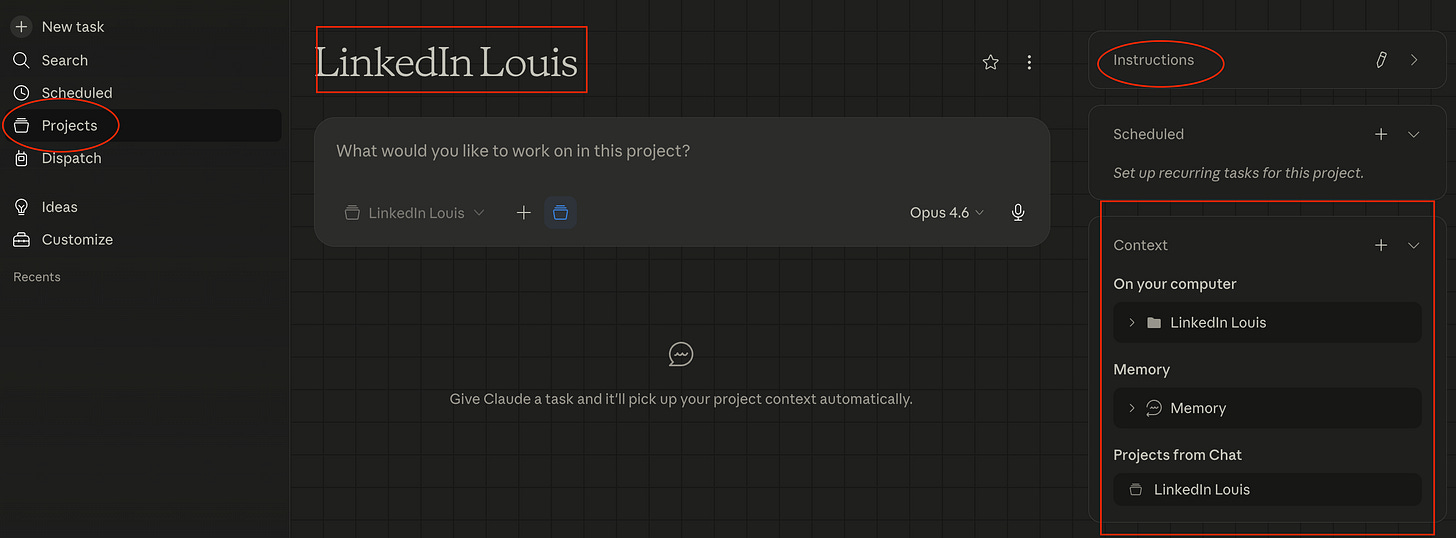Click the LinkedIn Louis folder icon

coord(1154,323)
